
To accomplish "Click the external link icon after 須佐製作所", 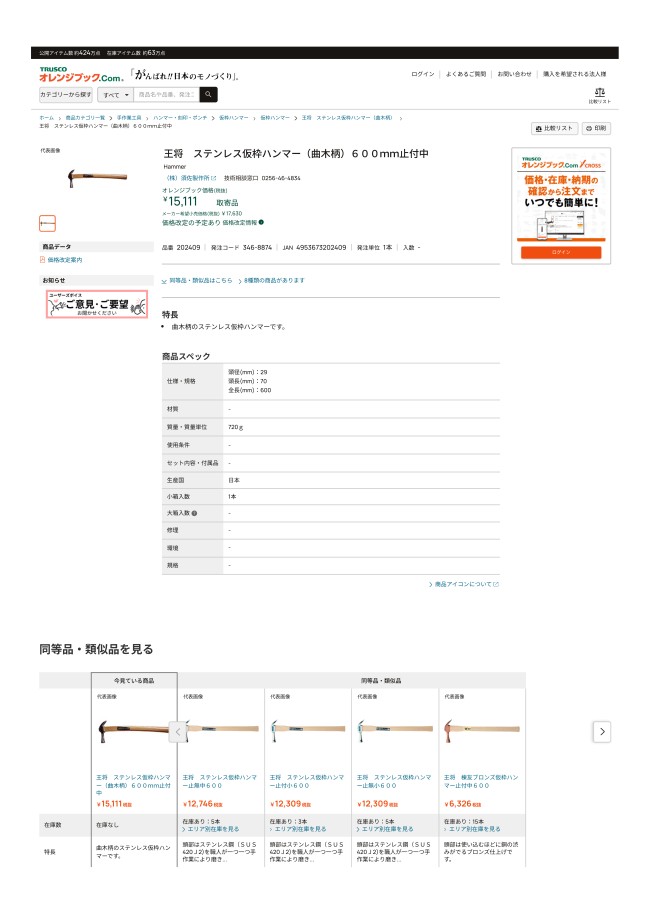I will click(x=214, y=178).
